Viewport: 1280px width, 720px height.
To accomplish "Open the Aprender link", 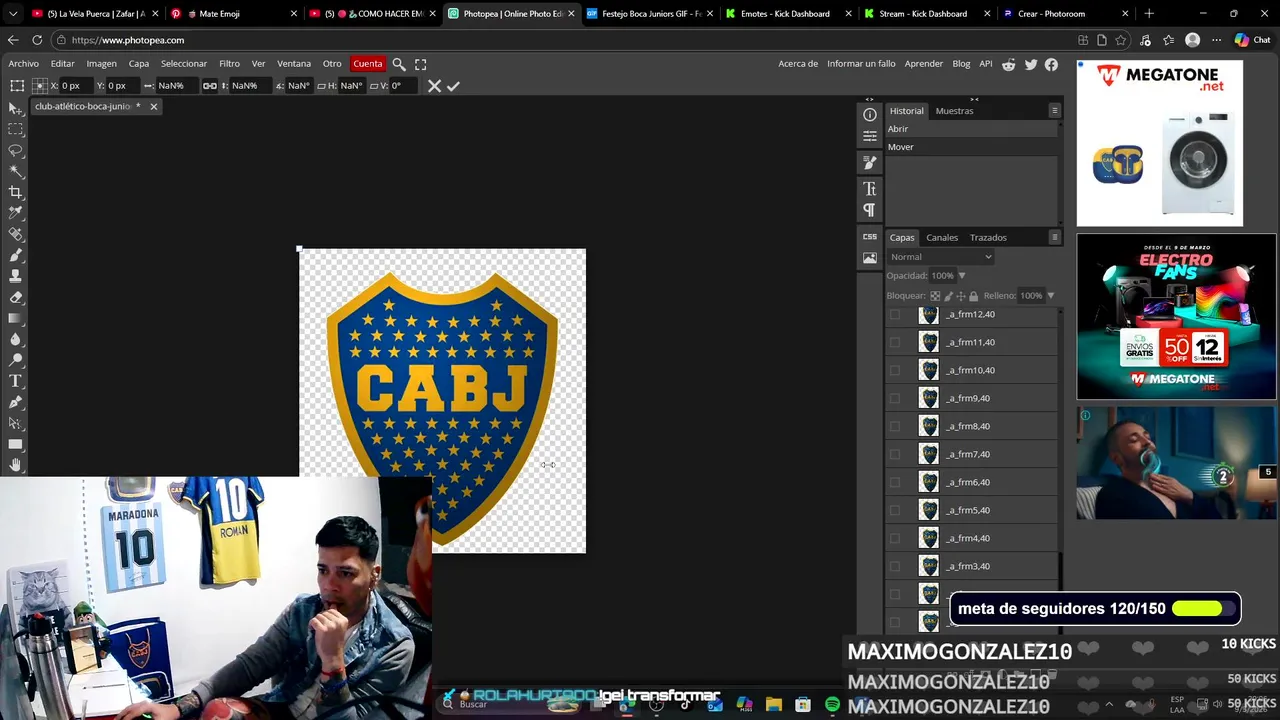I will pos(924,64).
